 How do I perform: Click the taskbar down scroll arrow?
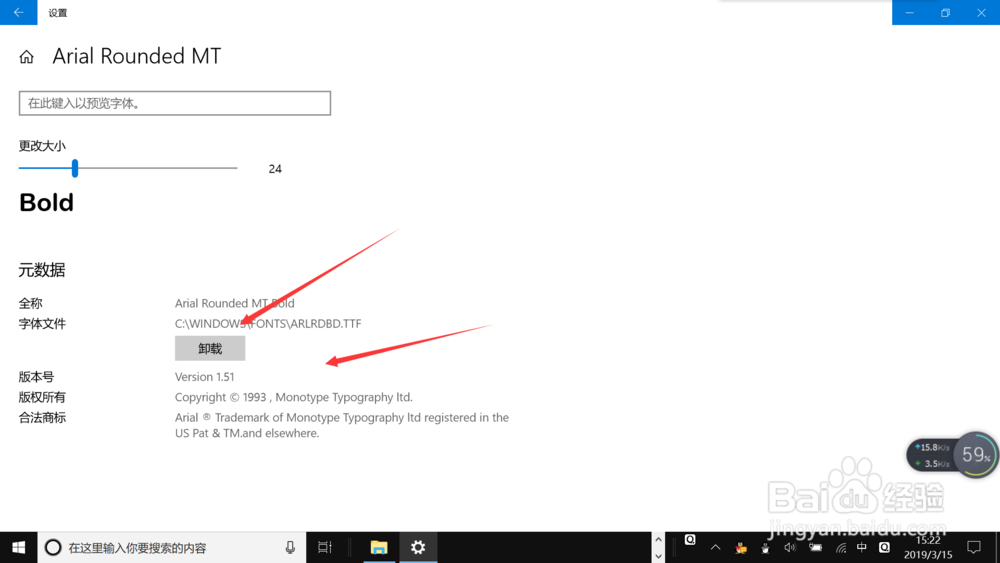click(658, 556)
